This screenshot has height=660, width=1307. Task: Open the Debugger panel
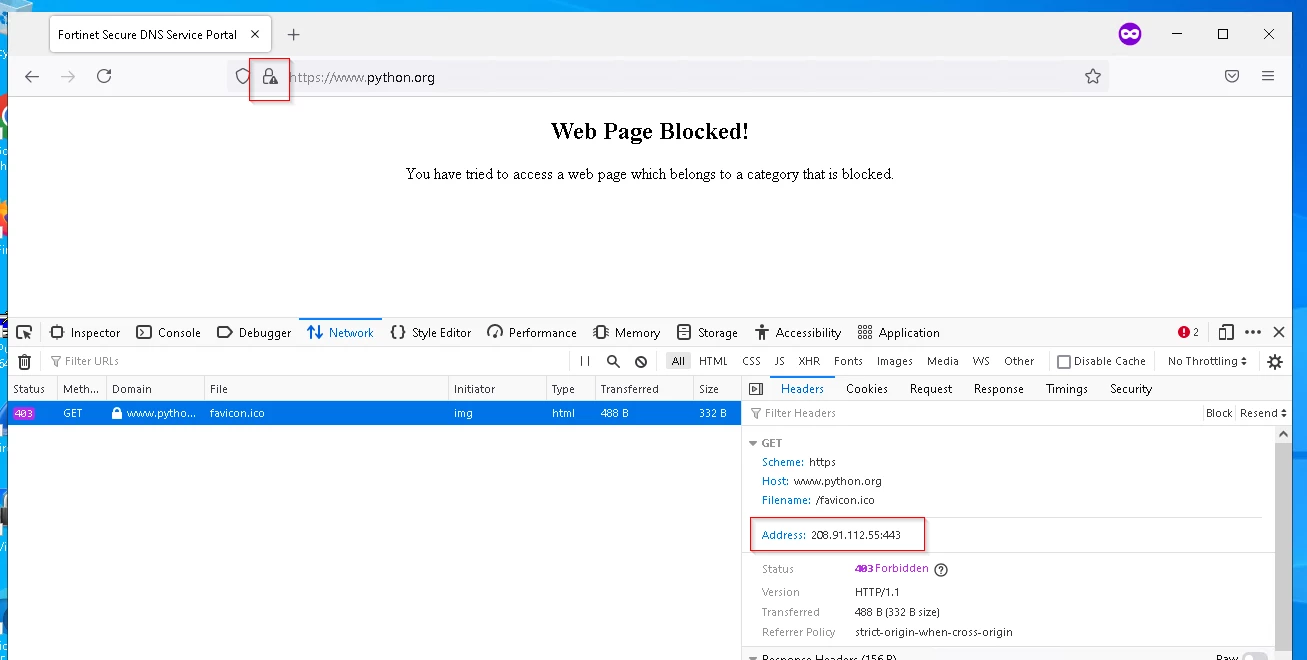254,333
